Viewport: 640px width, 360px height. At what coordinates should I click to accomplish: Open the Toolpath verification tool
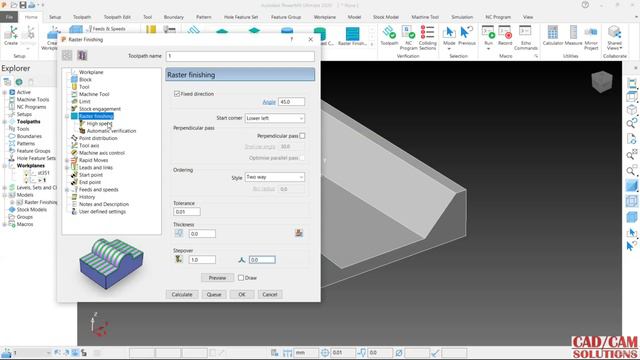pyautogui.click(x=389, y=35)
